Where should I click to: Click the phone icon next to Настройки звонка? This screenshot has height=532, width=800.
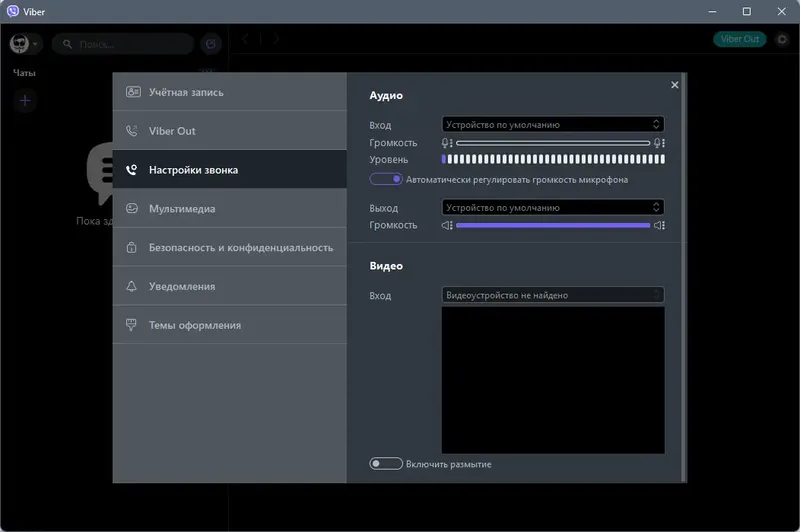pos(132,169)
